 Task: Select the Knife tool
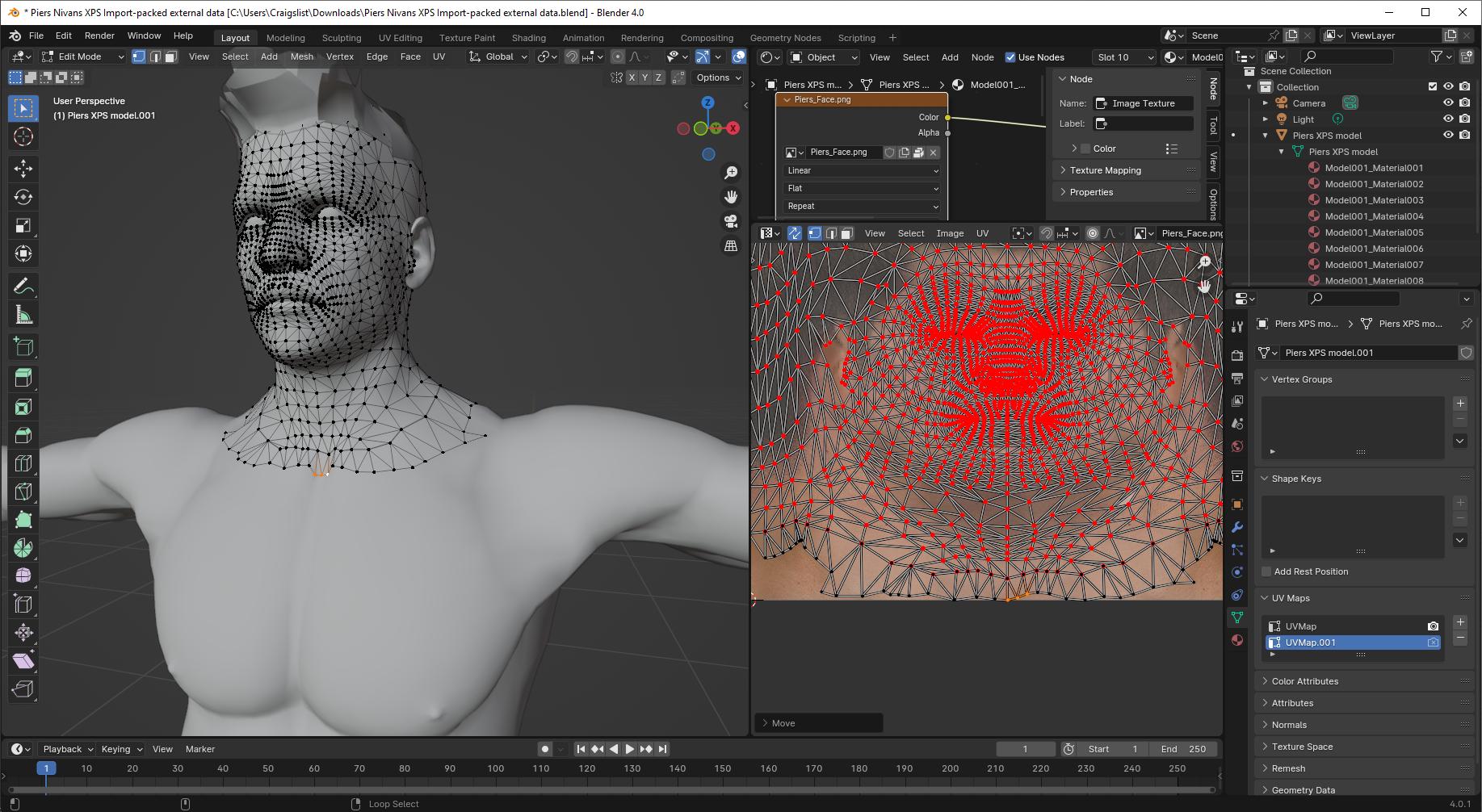click(x=23, y=492)
